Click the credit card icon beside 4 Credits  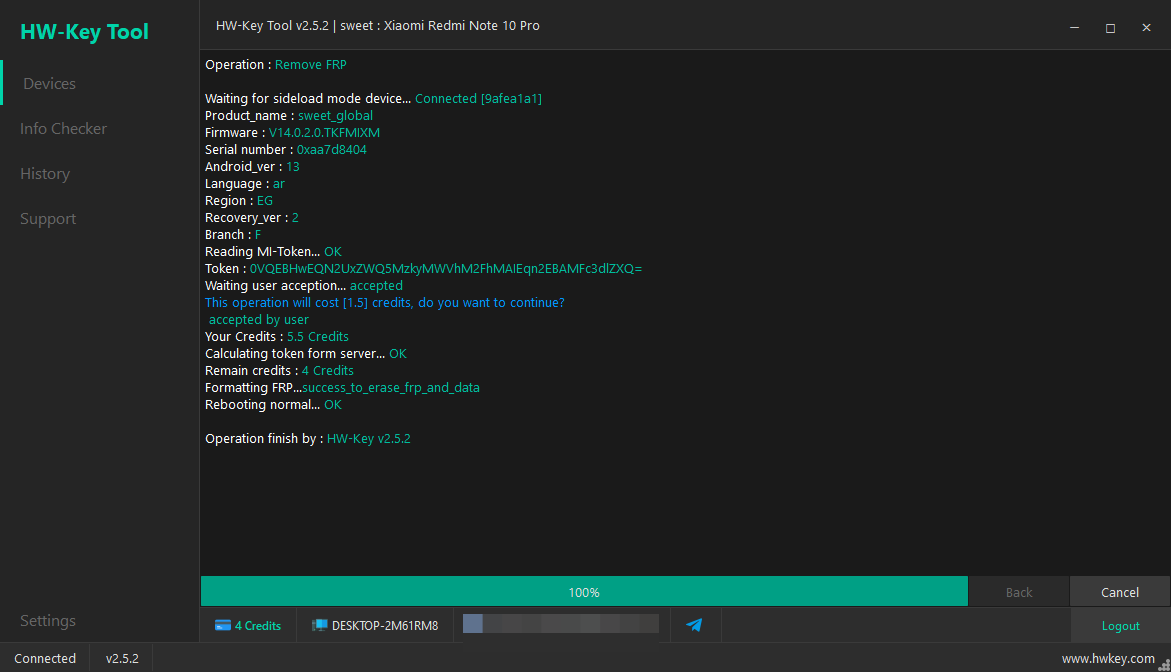coord(223,626)
